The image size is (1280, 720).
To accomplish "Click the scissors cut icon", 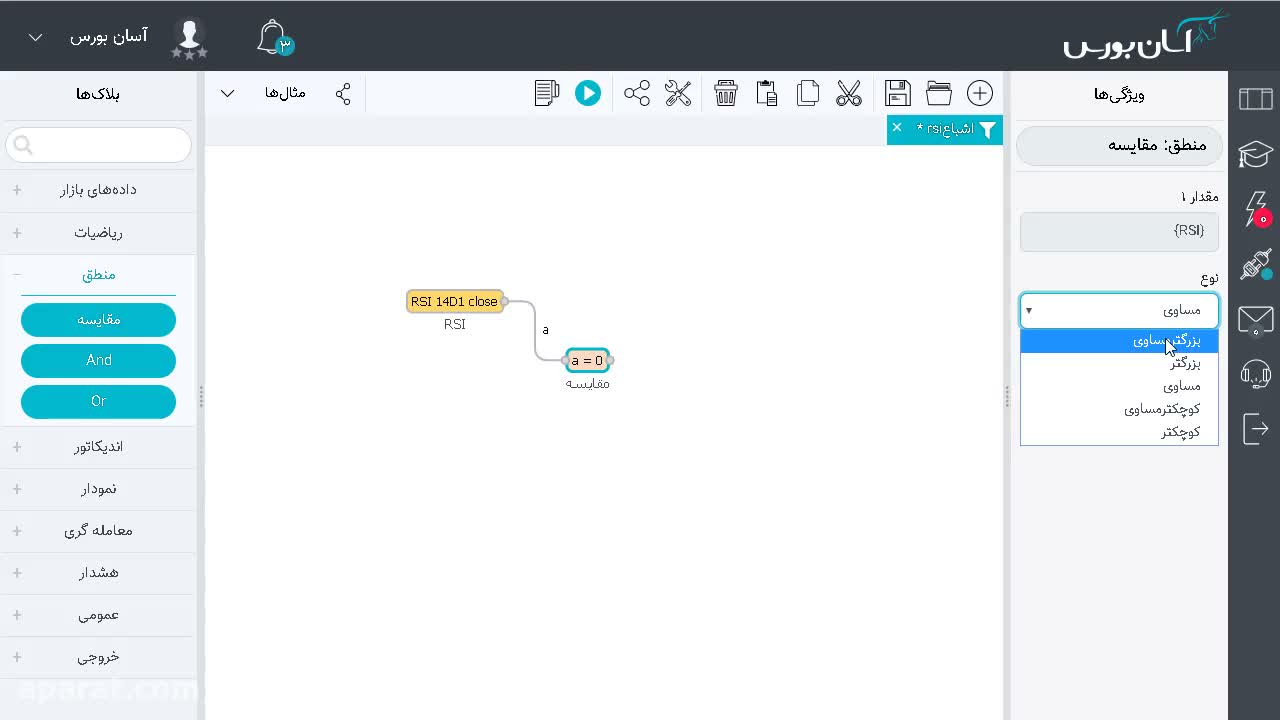I will (849, 93).
